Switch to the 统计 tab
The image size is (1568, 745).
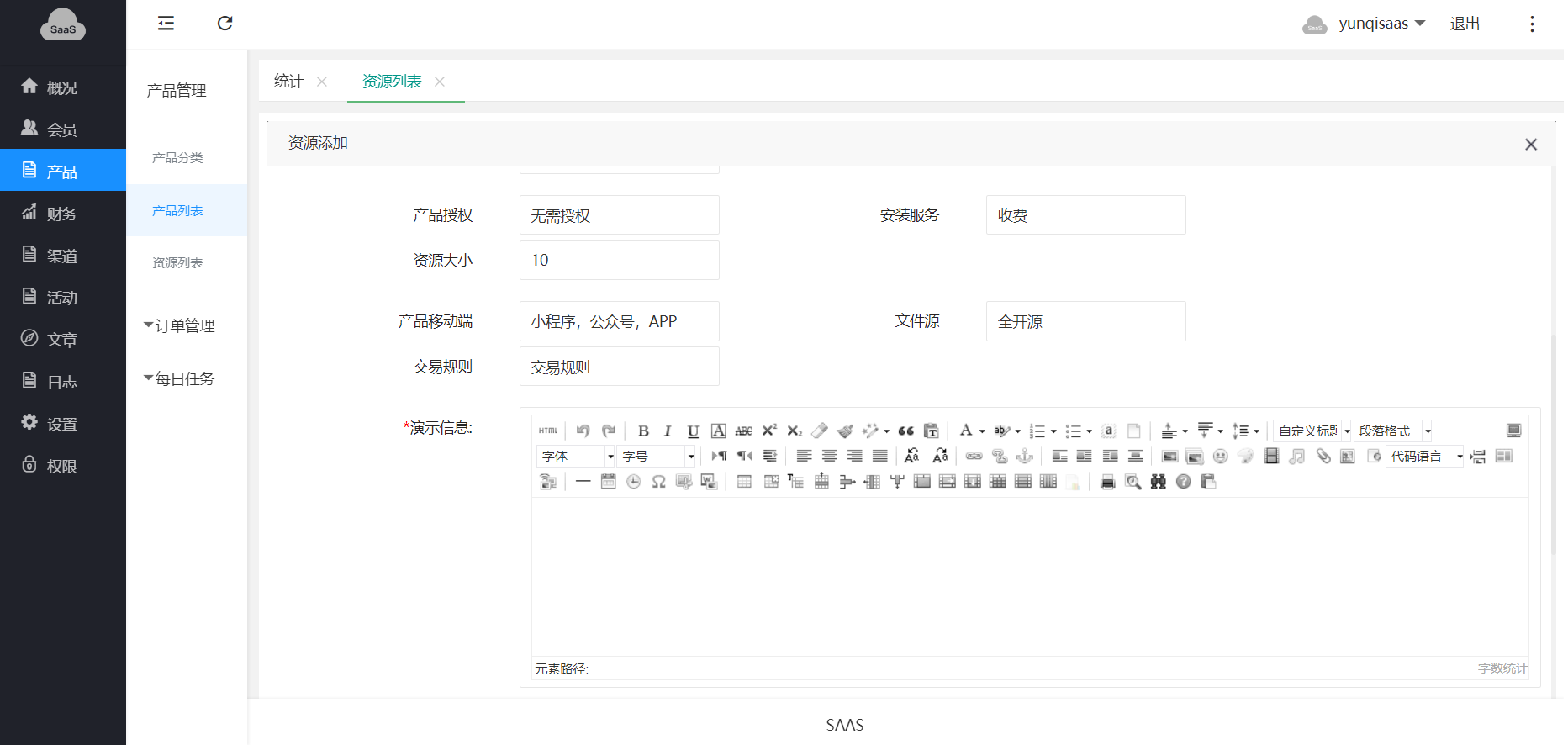288,82
